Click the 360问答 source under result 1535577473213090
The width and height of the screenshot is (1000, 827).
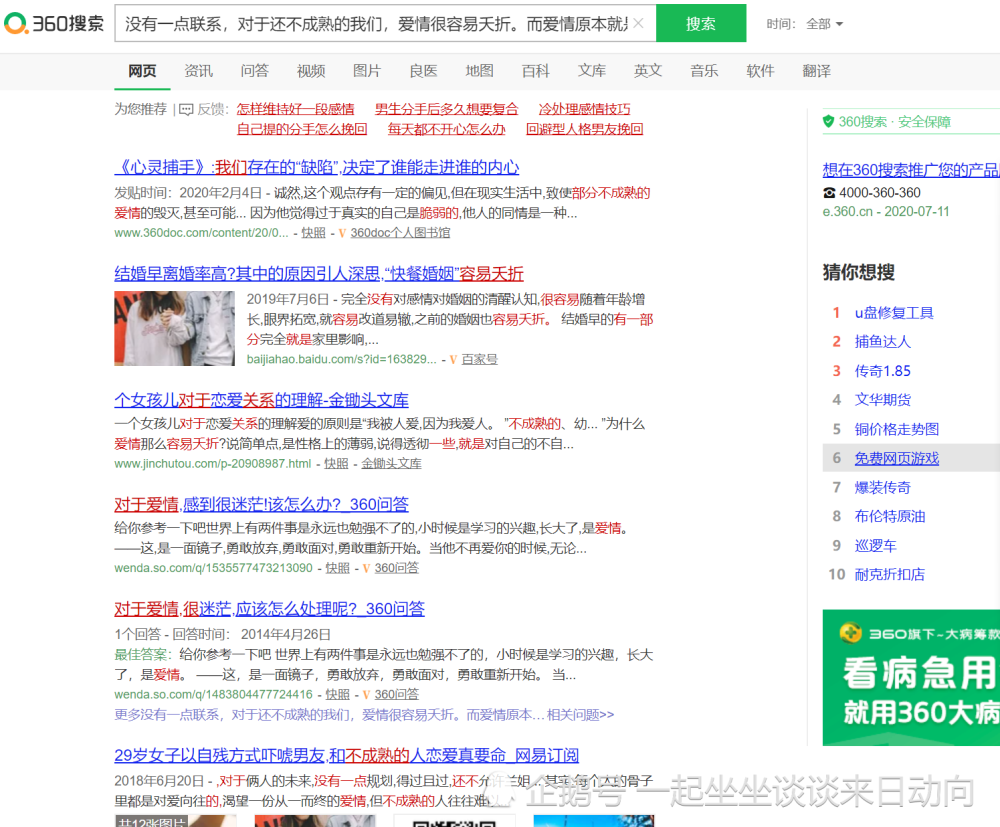pos(396,567)
